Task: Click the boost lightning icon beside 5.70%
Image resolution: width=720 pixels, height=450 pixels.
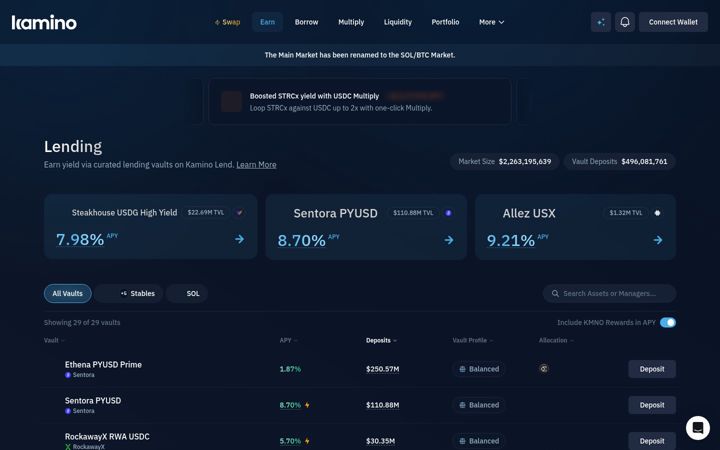Action: (307, 441)
